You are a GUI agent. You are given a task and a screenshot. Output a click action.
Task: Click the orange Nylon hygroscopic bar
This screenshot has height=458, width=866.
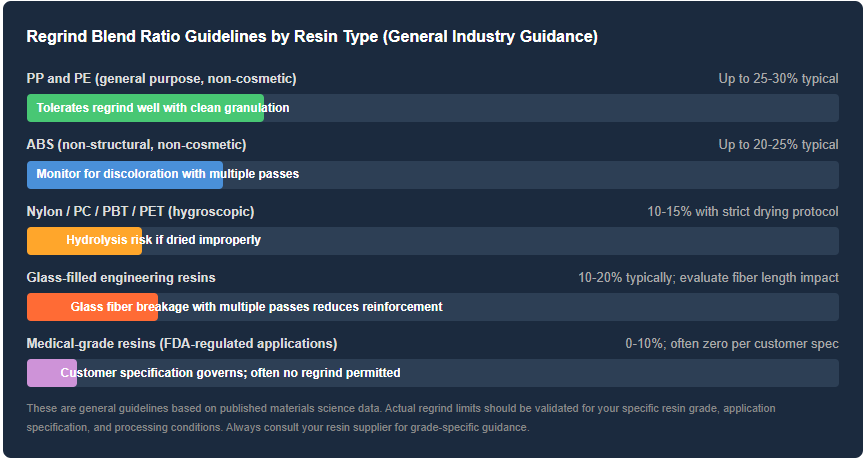click(85, 240)
